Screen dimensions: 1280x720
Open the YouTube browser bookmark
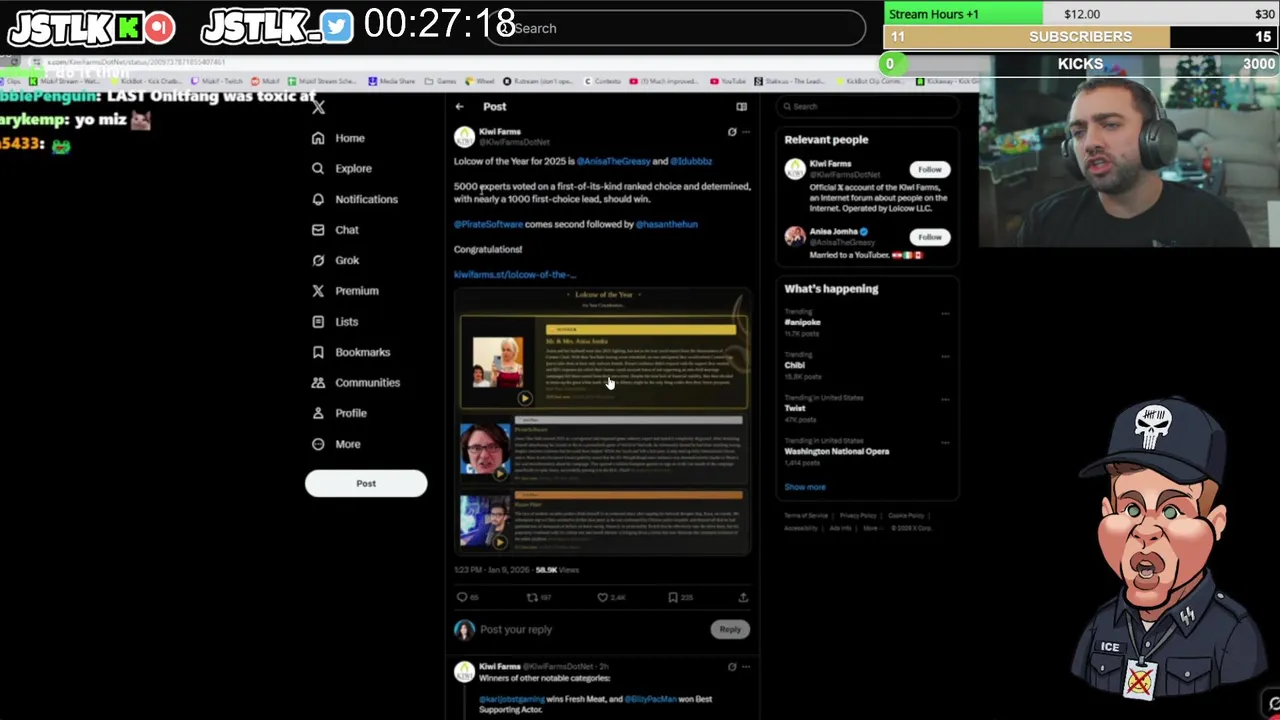[728, 81]
